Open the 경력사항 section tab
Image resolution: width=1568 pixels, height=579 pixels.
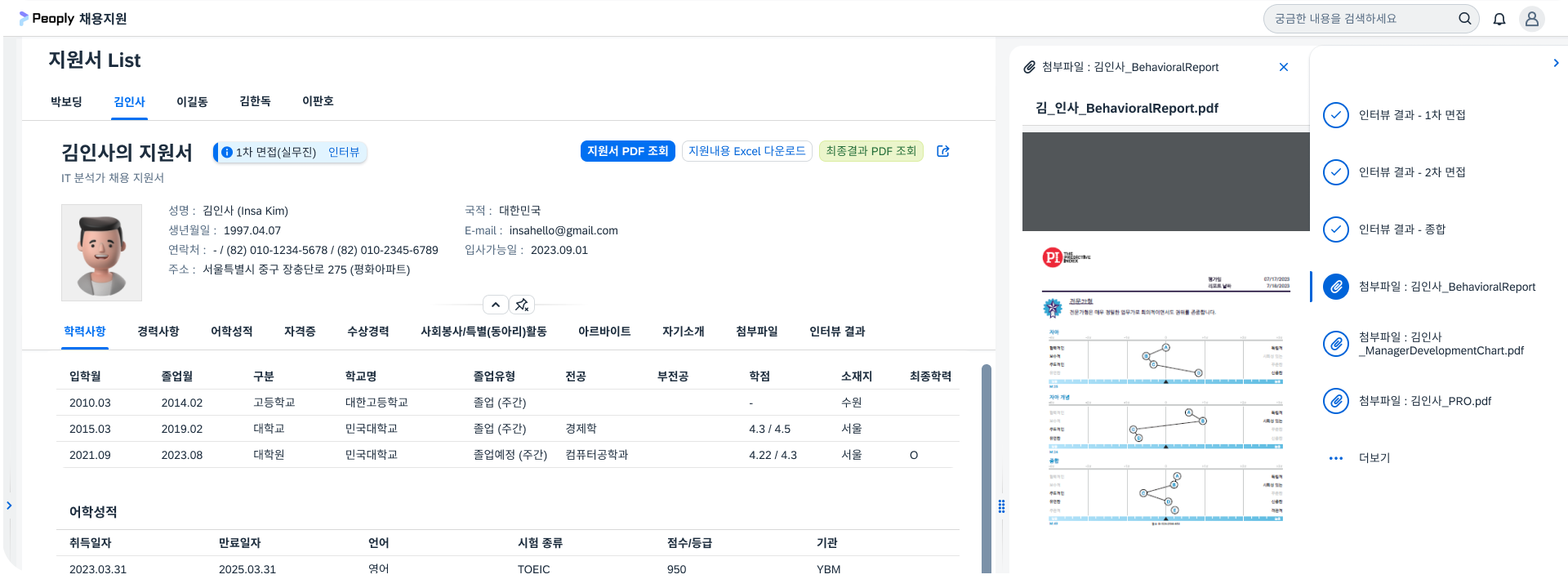tap(158, 332)
